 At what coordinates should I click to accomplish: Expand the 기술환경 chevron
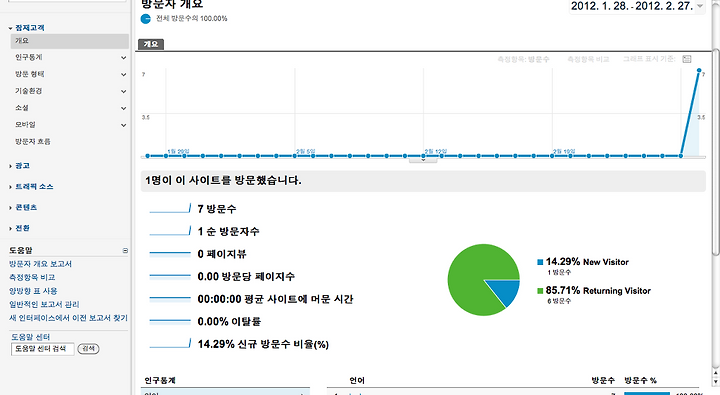[124, 91]
